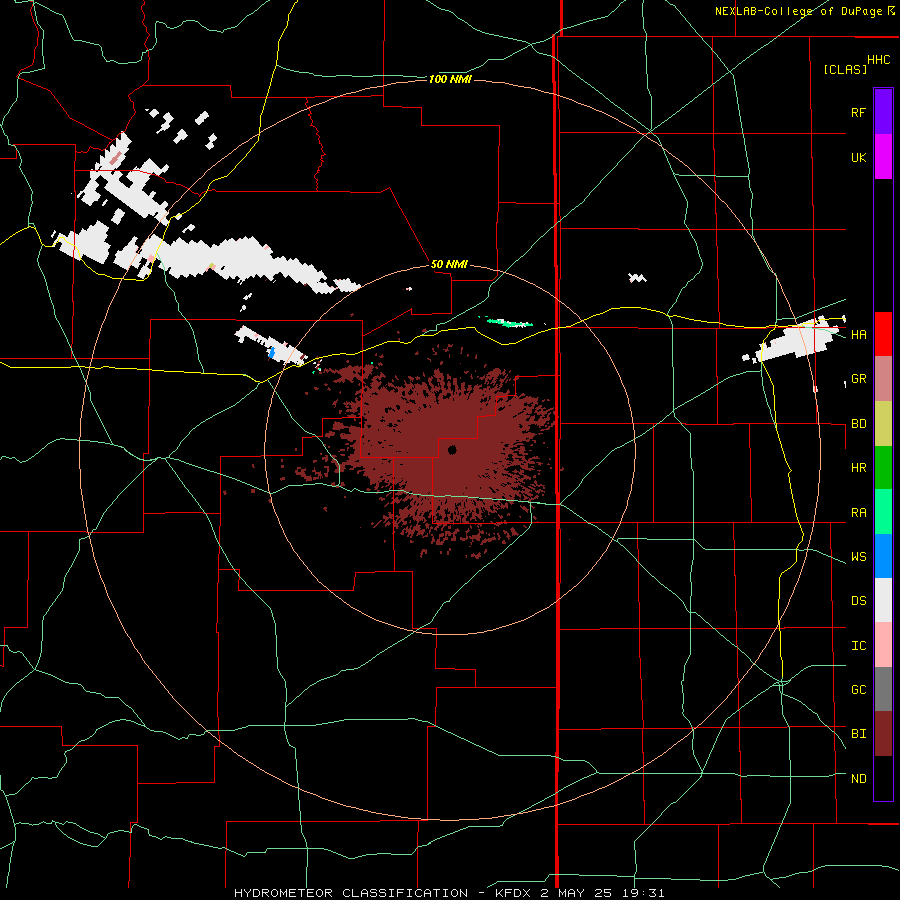Click the GR legend label

[x=858, y=379]
